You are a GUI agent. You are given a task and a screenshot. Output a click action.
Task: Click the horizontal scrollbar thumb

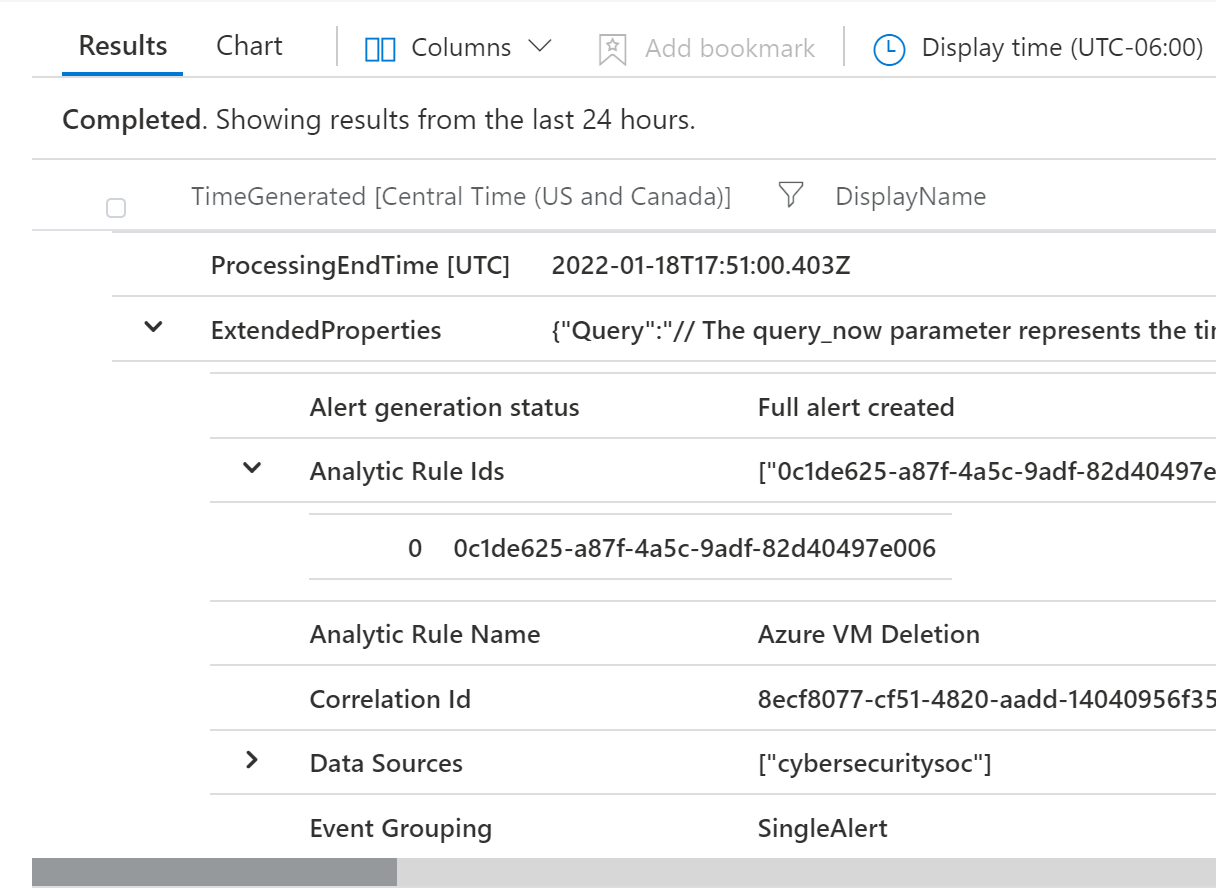[214, 871]
